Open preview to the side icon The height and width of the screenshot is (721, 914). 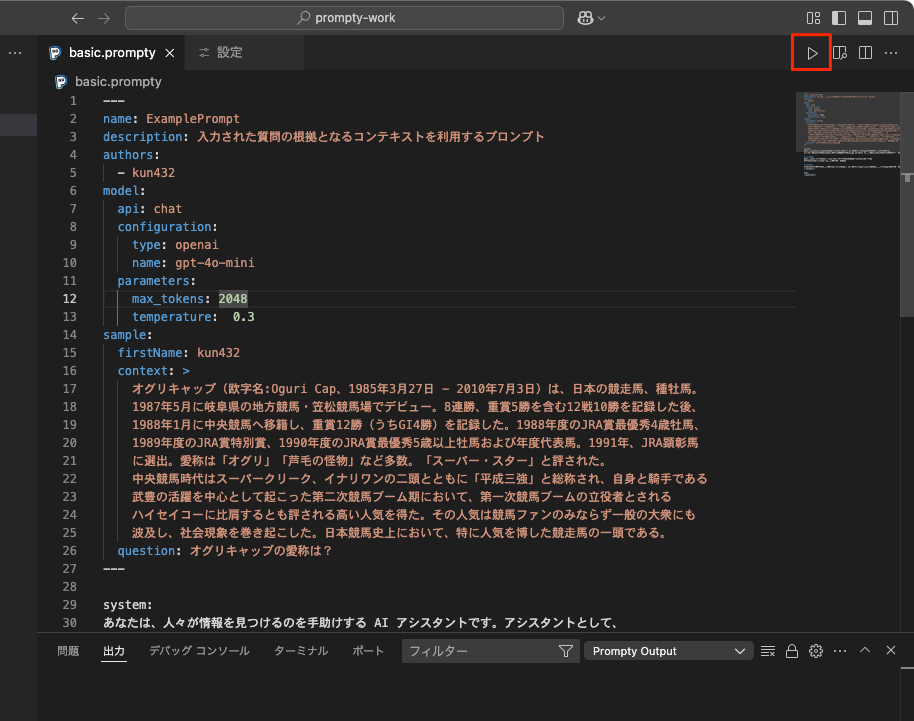pyautogui.click(x=839, y=53)
